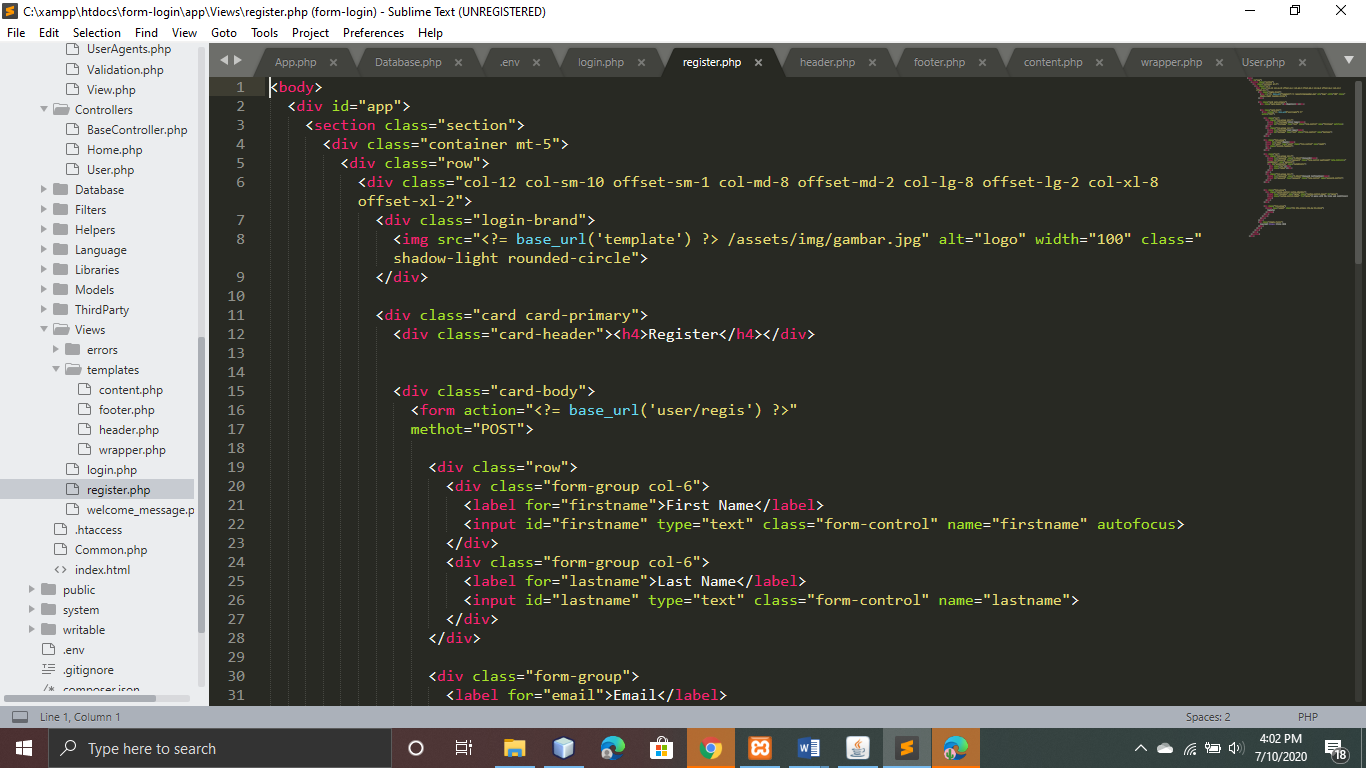1366x768 pixels.
Task: Open the Selection menu
Action: 97,32
